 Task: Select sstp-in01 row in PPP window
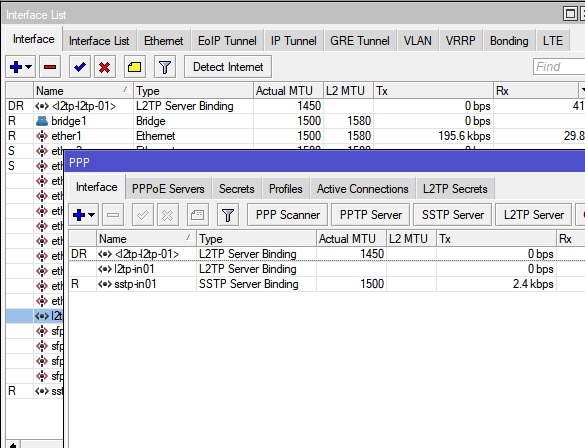(x=327, y=284)
